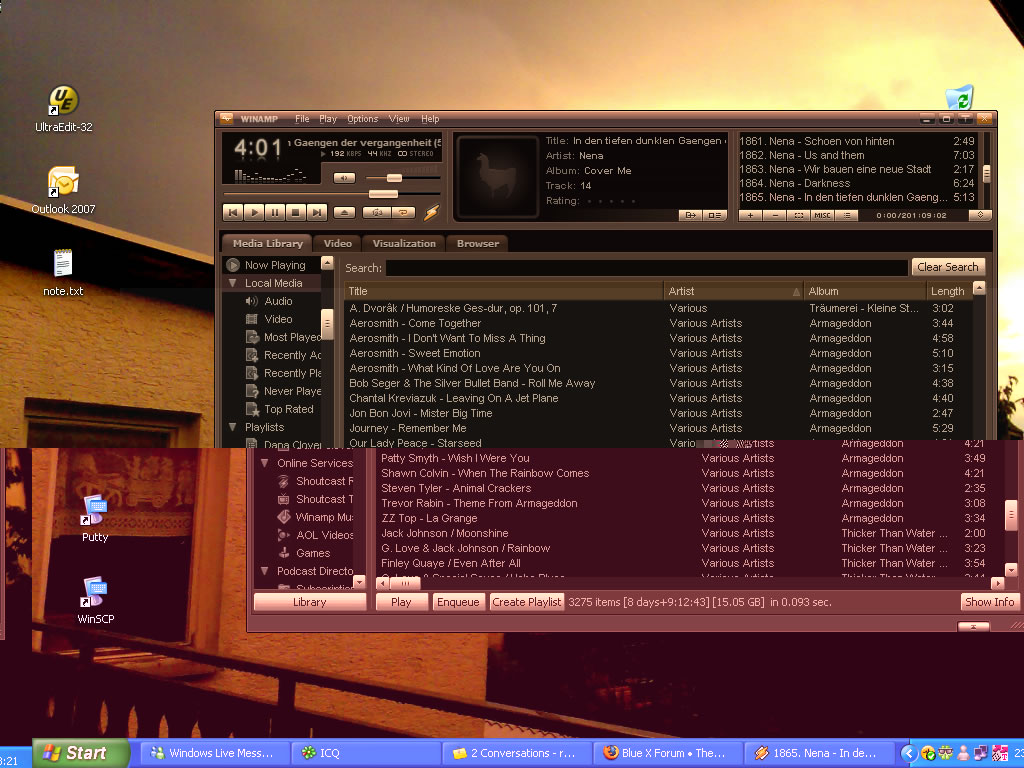Screen dimensions: 1024x768
Task: Mute the Winamp audio output
Action: tap(344, 178)
